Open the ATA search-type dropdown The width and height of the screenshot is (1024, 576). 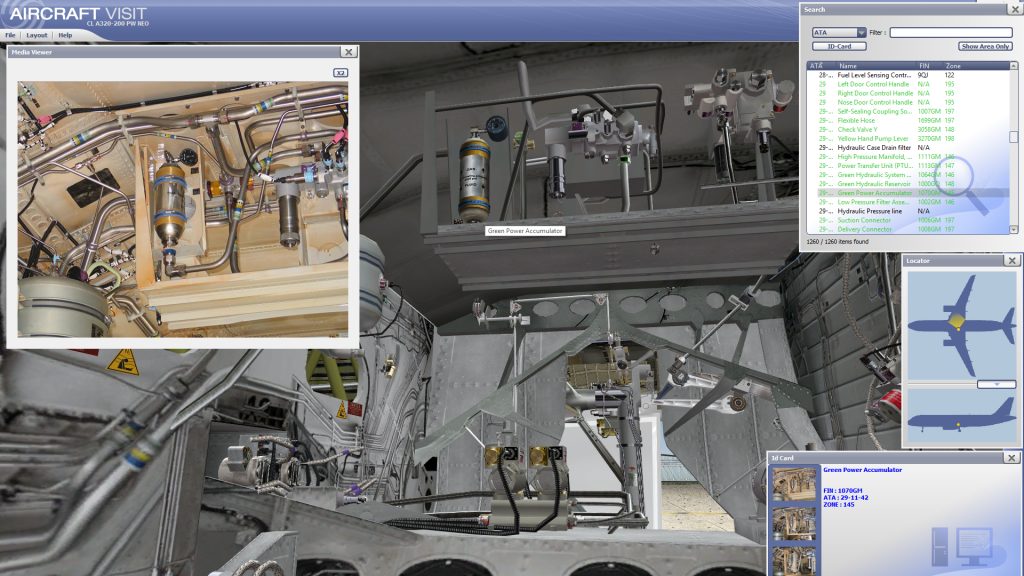pyautogui.click(x=839, y=33)
